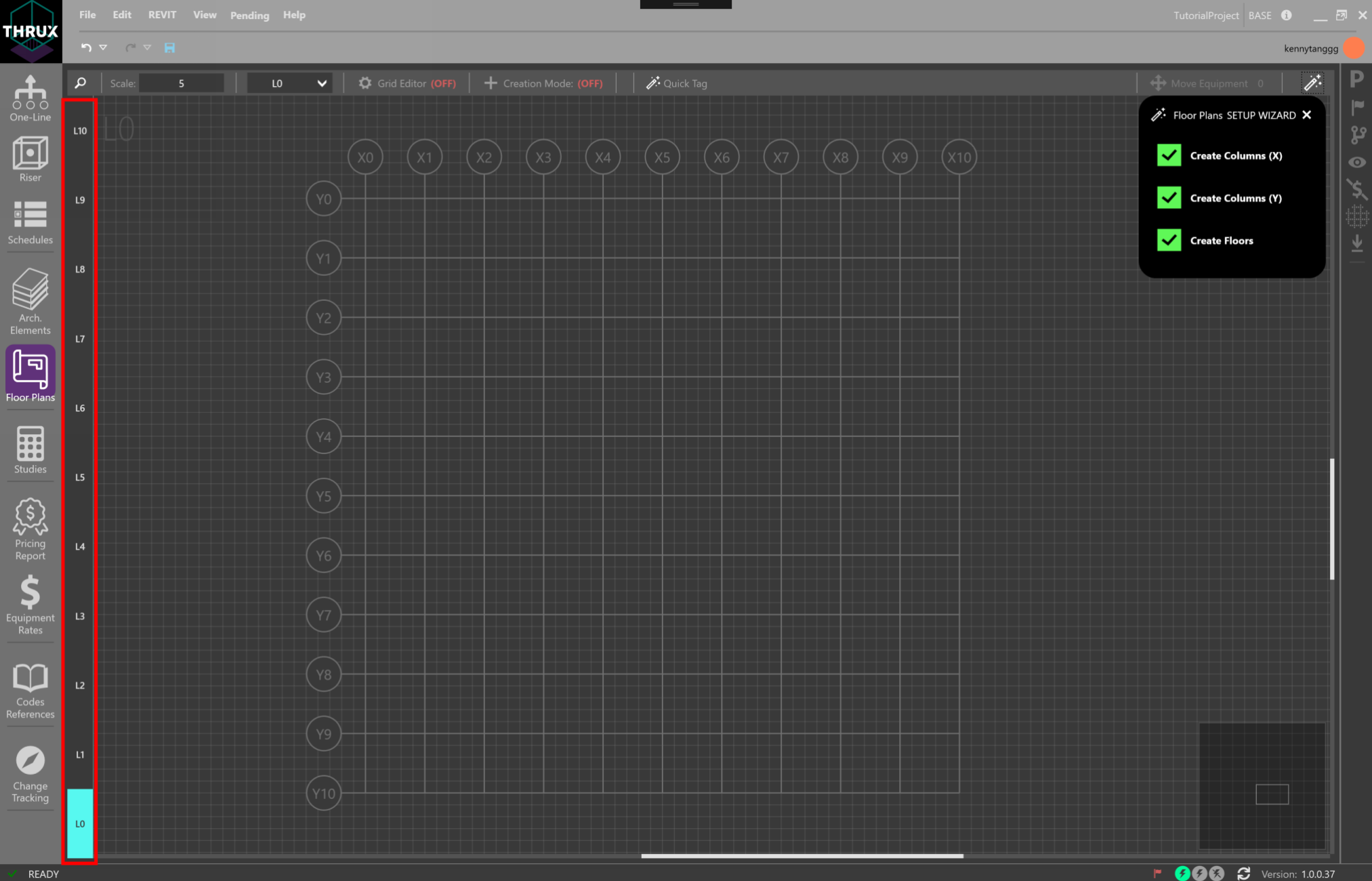This screenshot has width=1372, height=881.
Task: Click the branch/version icon in right sidebar
Action: click(1357, 135)
